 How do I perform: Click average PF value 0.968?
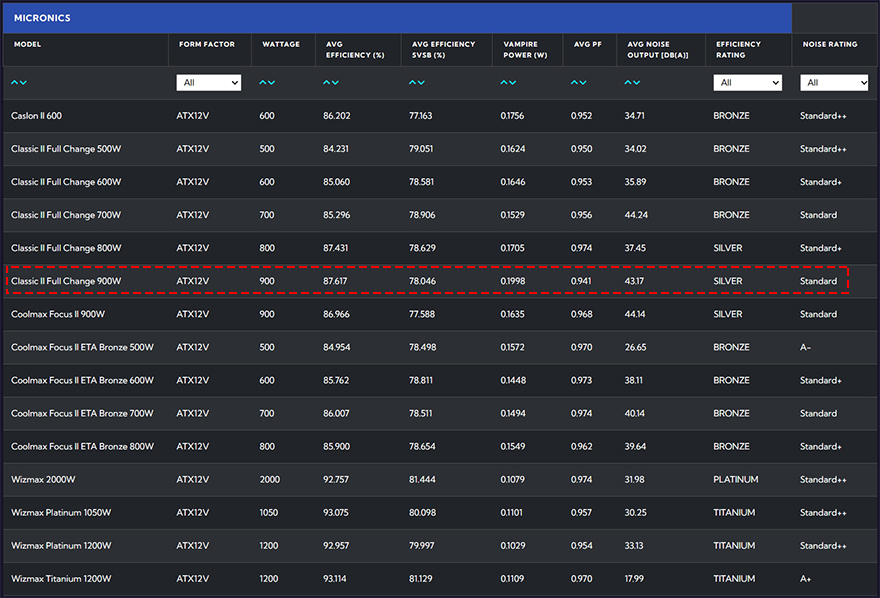(x=581, y=314)
